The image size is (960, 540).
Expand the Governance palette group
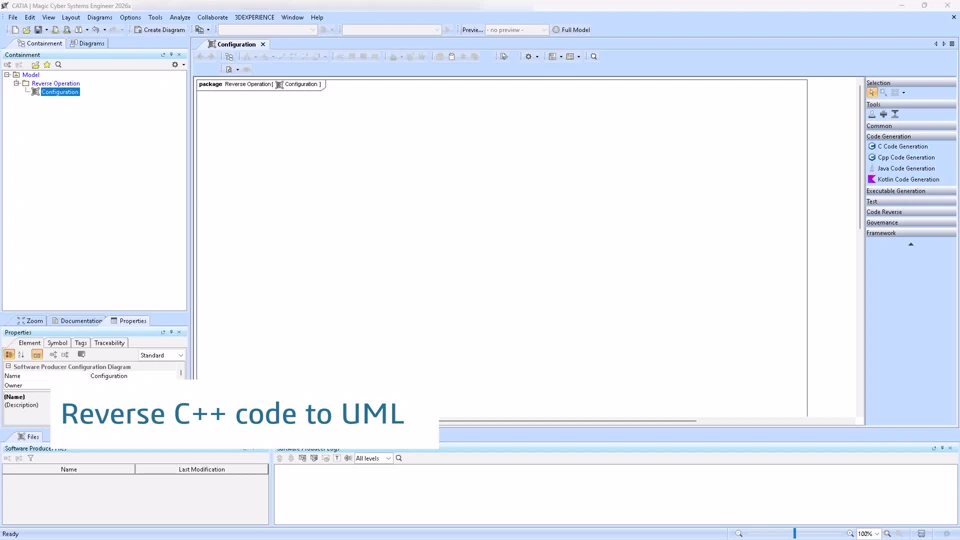(x=910, y=222)
